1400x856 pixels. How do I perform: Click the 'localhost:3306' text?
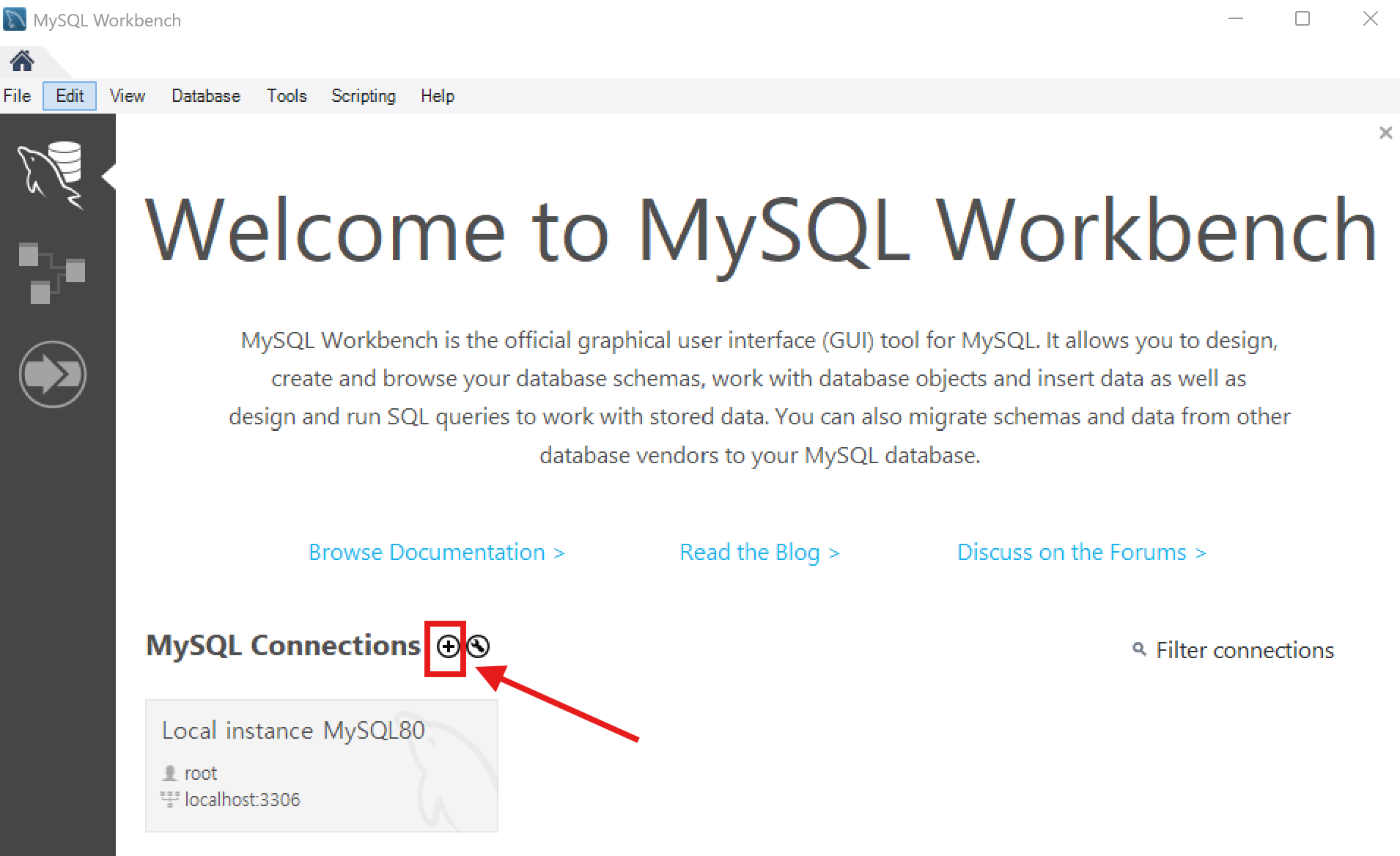pyautogui.click(x=243, y=800)
